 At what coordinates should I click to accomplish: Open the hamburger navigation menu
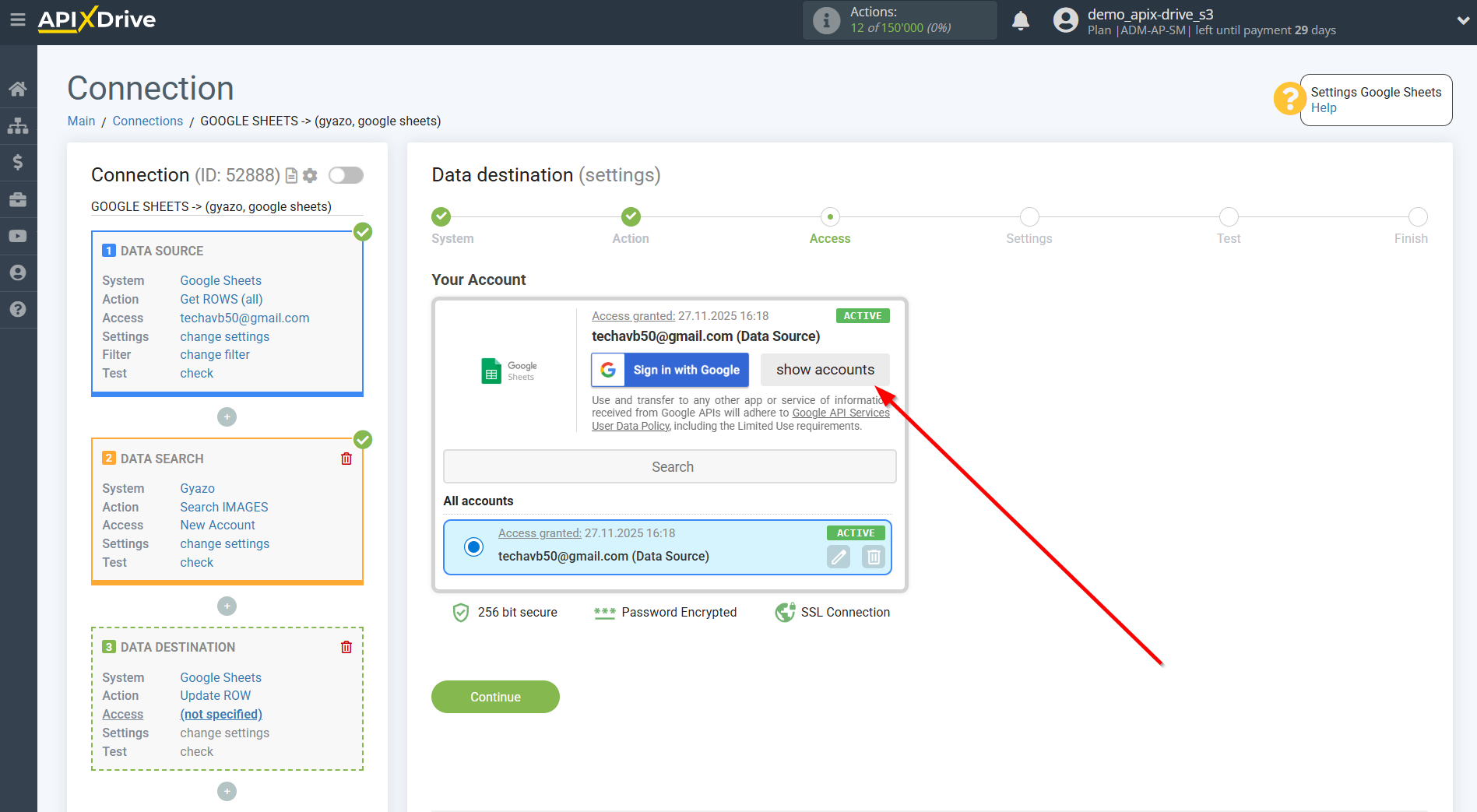coord(18,20)
